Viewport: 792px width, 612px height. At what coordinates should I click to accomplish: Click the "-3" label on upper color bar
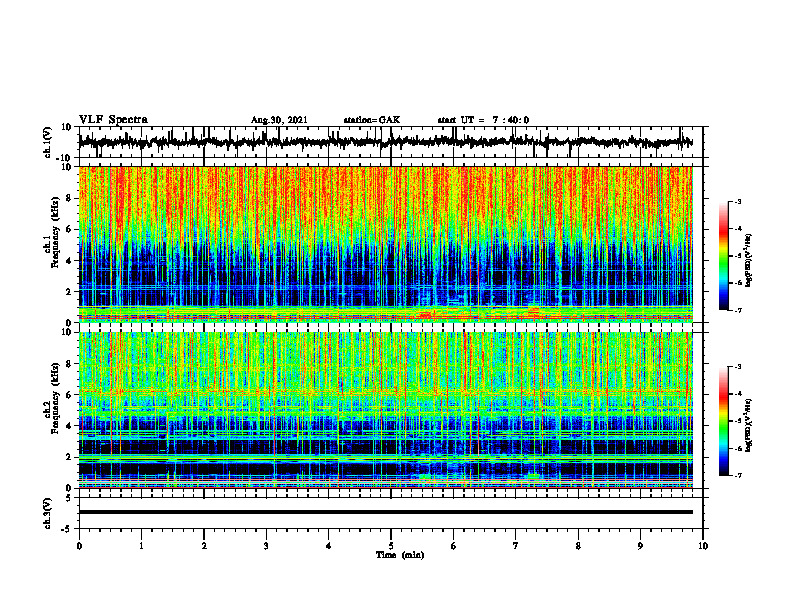tap(738, 201)
